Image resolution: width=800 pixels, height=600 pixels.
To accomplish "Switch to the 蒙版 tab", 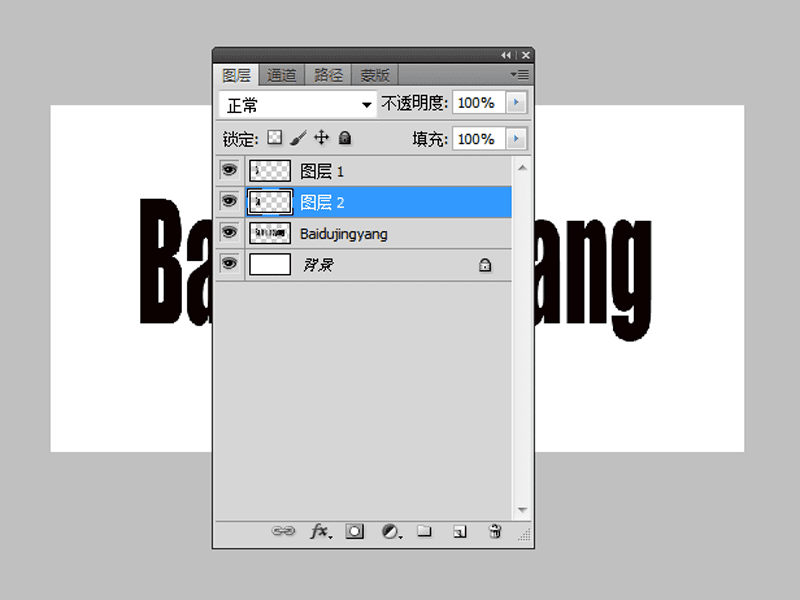I will click(x=374, y=76).
